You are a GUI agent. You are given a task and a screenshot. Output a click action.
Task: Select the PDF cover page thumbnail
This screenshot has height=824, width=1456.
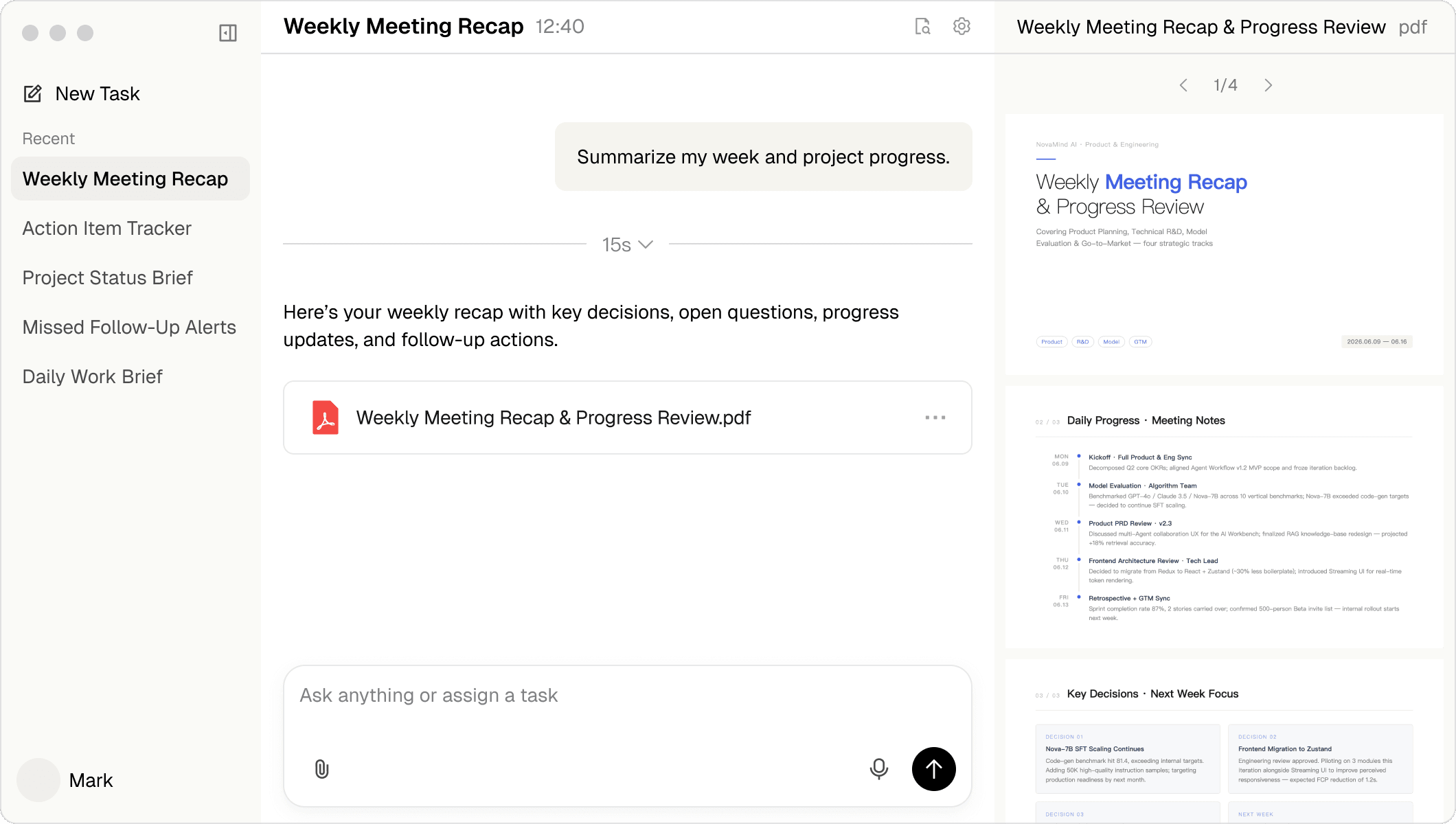point(1225,244)
